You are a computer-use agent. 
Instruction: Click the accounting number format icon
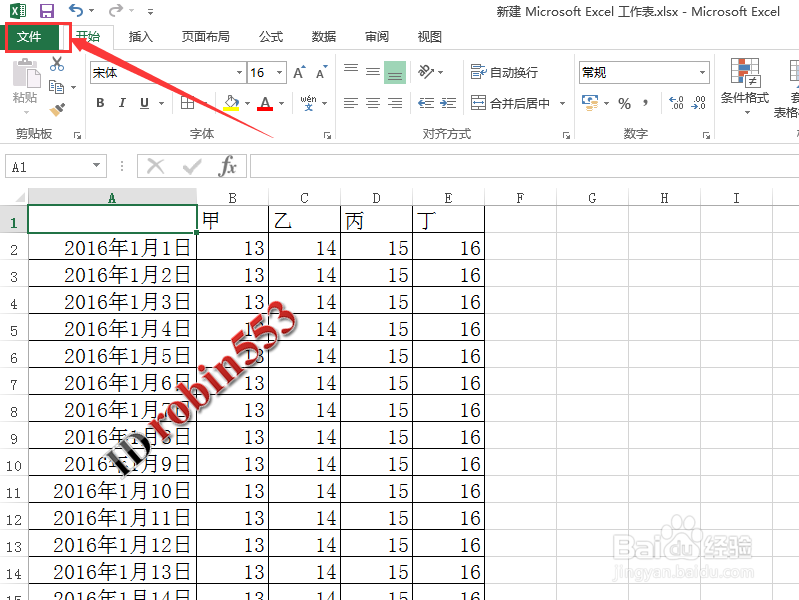pyautogui.click(x=590, y=103)
